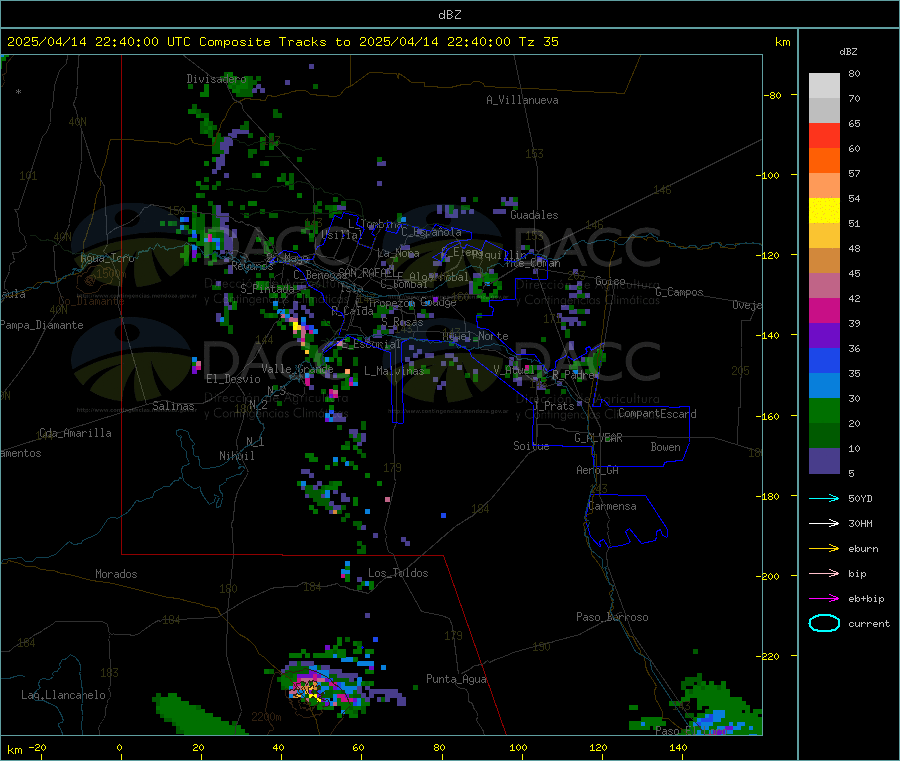Click the cyan 50YD arrow in legend
Screen dimensions: 900x761
tap(824, 498)
